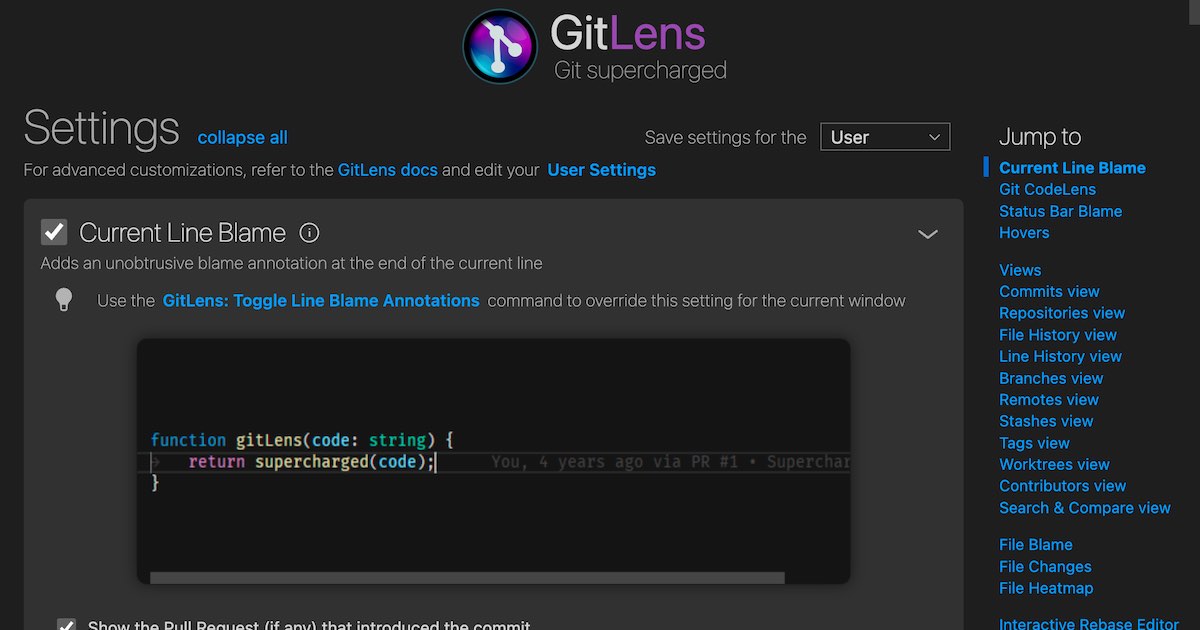The width and height of the screenshot is (1200, 630).
Task: Click the lightbulb tip icon
Action: click(63, 297)
